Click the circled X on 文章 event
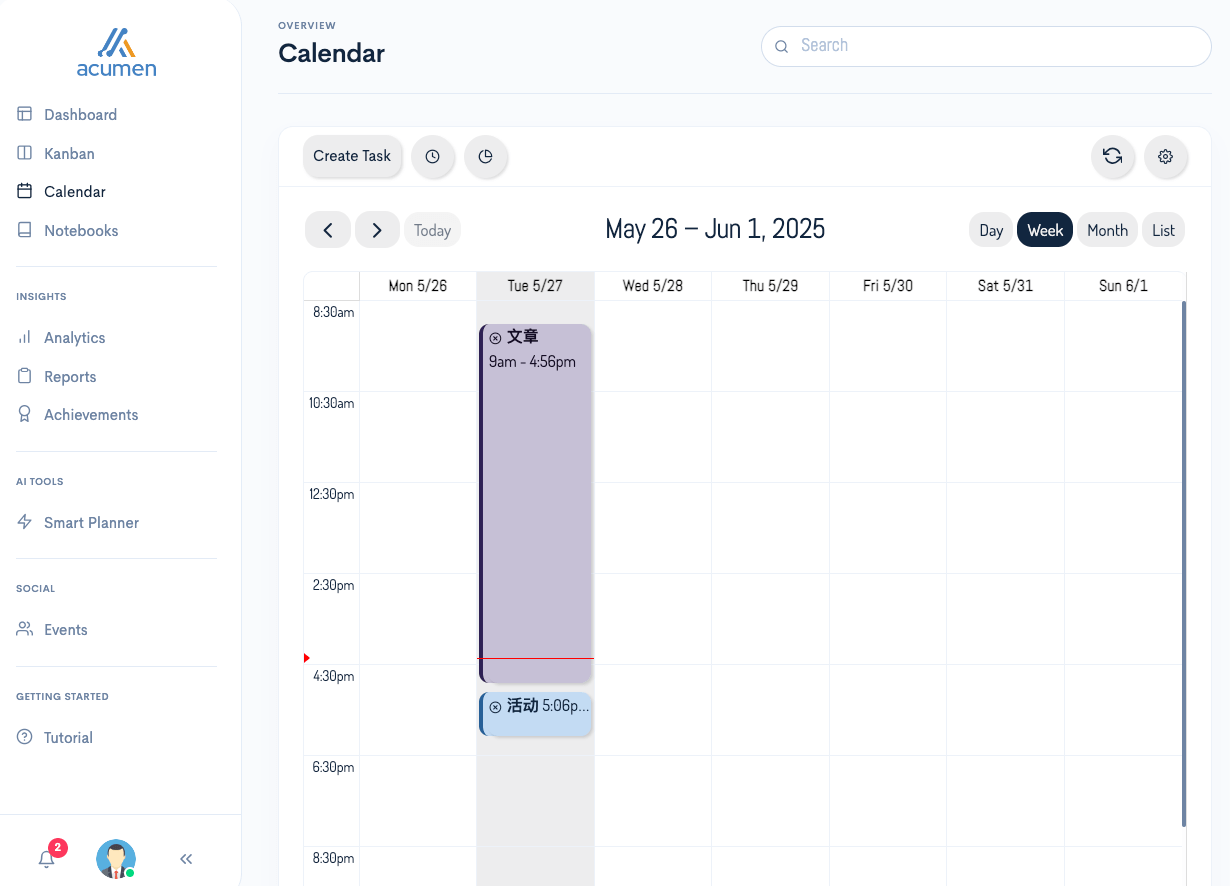Screen dimensions: 1230x886 coord(495,338)
